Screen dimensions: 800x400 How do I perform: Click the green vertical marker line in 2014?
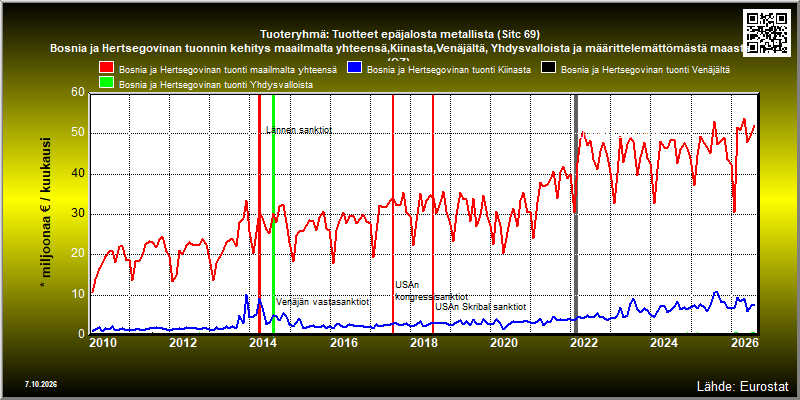[x=273, y=214]
